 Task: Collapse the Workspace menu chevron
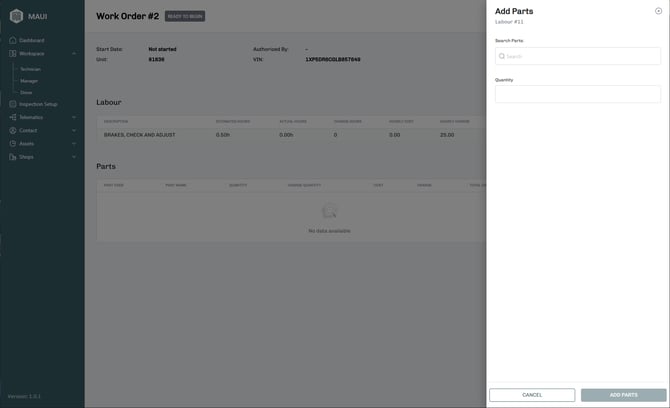click(74, 54)
